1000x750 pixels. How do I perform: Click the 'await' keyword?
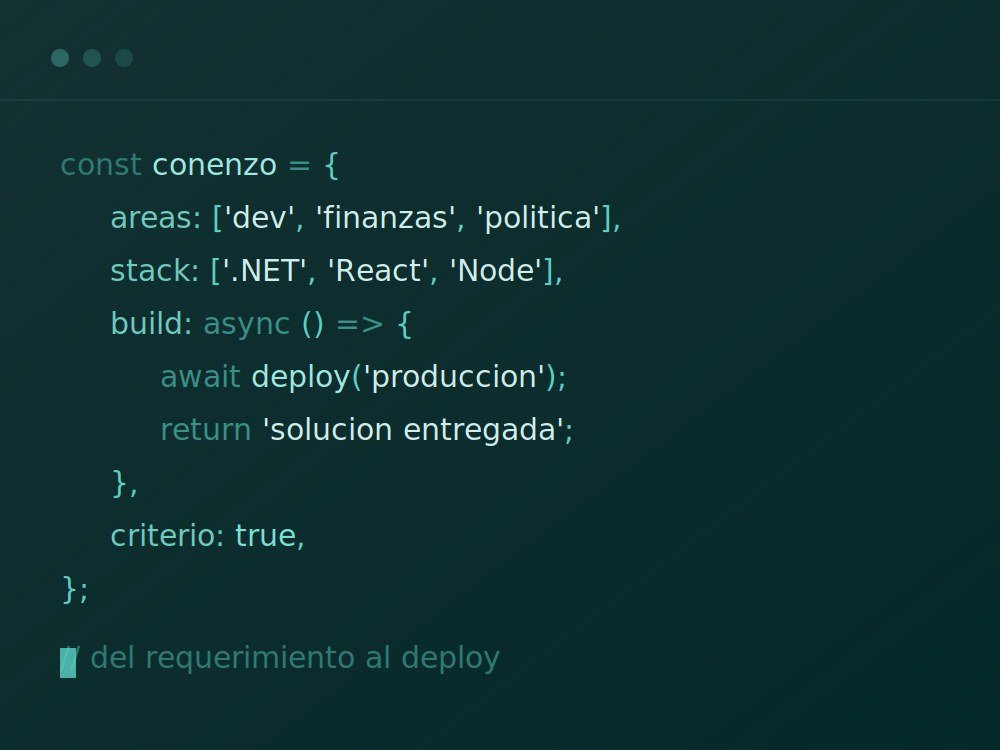(x=200, y=377)
